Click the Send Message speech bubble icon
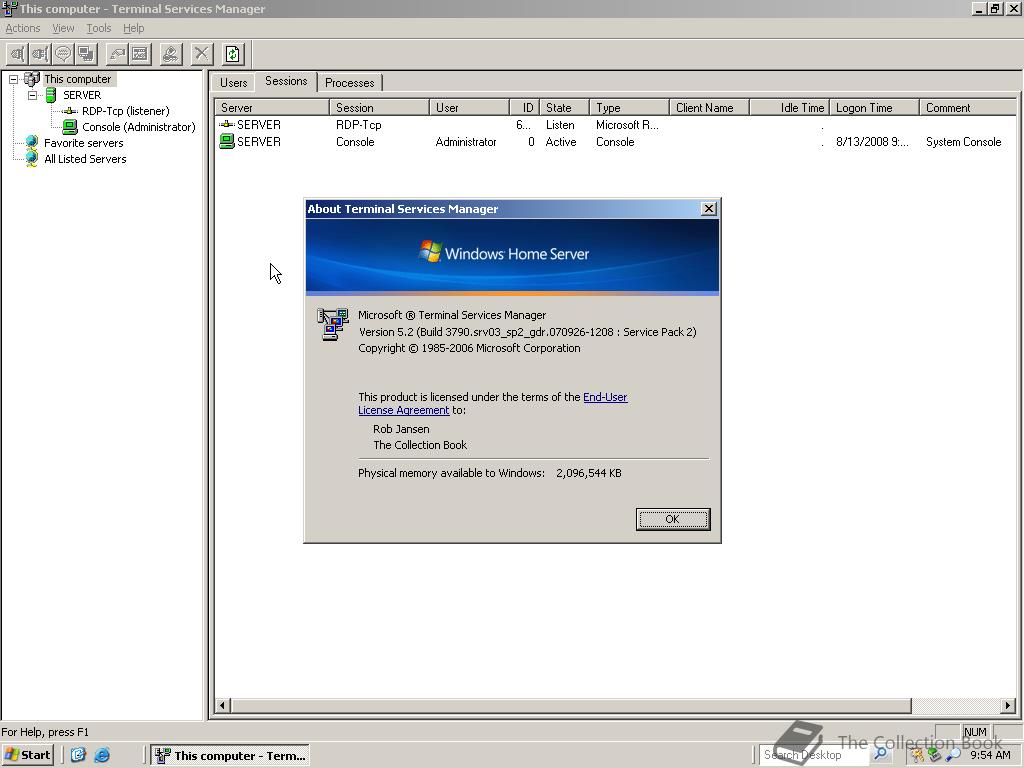This screenshot has height=768, width=1024. tap(63, 54)
